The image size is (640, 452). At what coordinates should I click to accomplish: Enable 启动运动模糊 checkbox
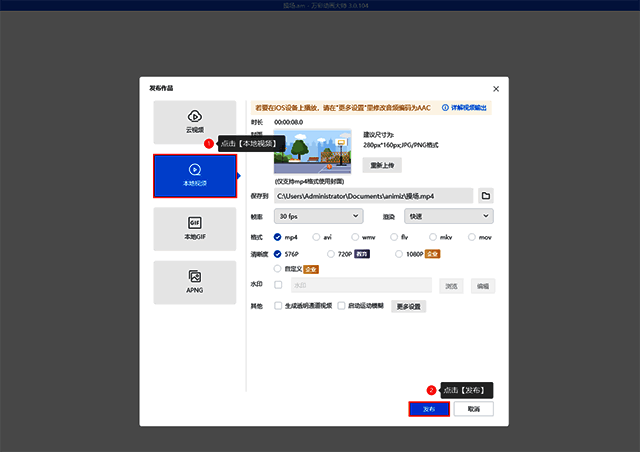point(341,306)
